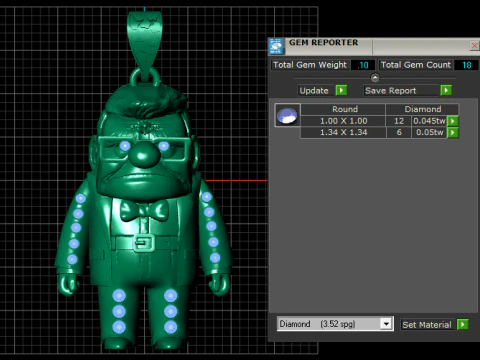Screen dimensions: 480x360
Task: Click the quantity cell showing 12
Action: coord(399,121)
